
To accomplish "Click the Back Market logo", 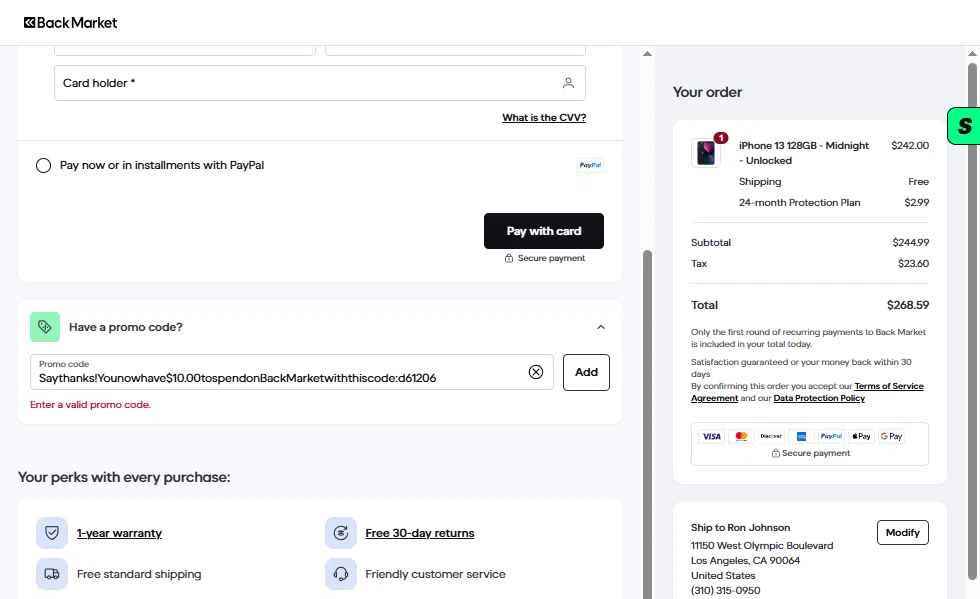I will [x=70, y=23].
